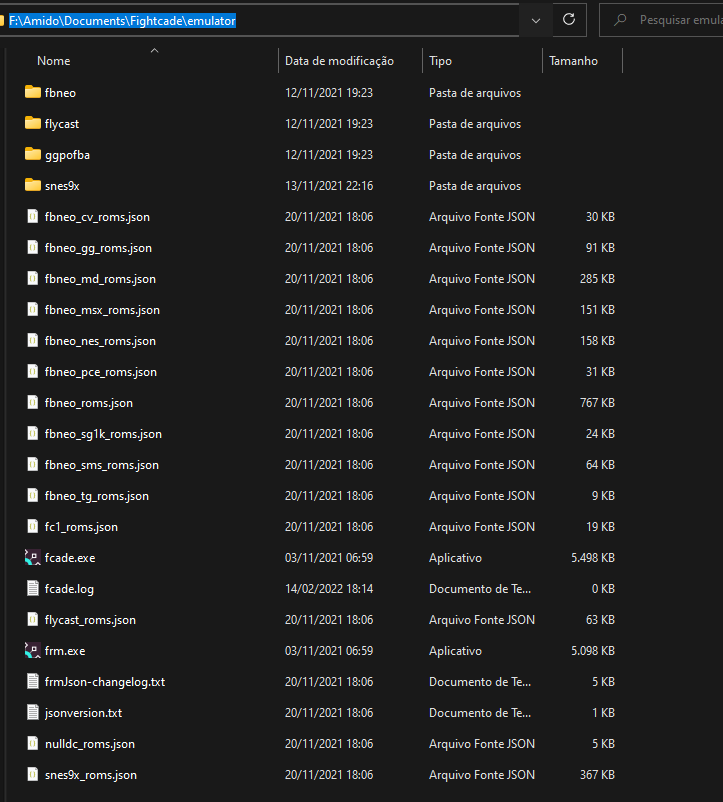This screenshot has width=723, height=802.
Task: Click the search magnifier icon
Action: pyautogui.click(x=620, y=20)
